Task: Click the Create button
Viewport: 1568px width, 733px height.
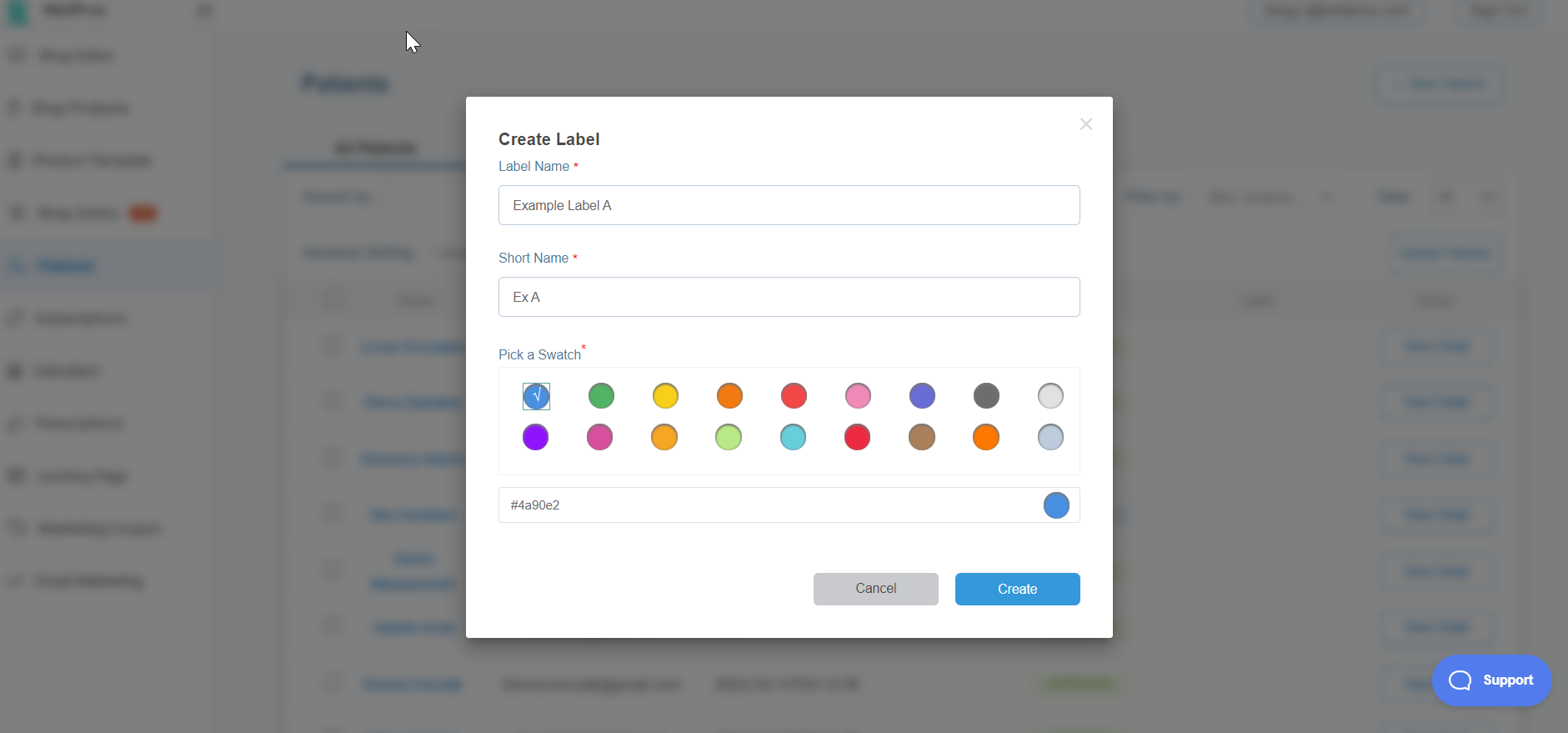Action: coord(1017,589)
